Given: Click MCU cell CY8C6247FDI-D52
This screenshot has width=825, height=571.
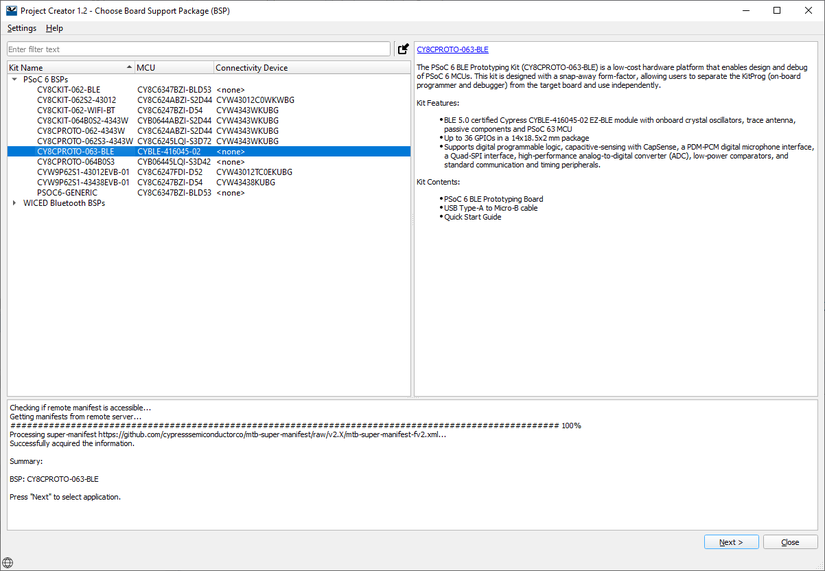Looking at the screenshot, I should [x=170, y=172].
